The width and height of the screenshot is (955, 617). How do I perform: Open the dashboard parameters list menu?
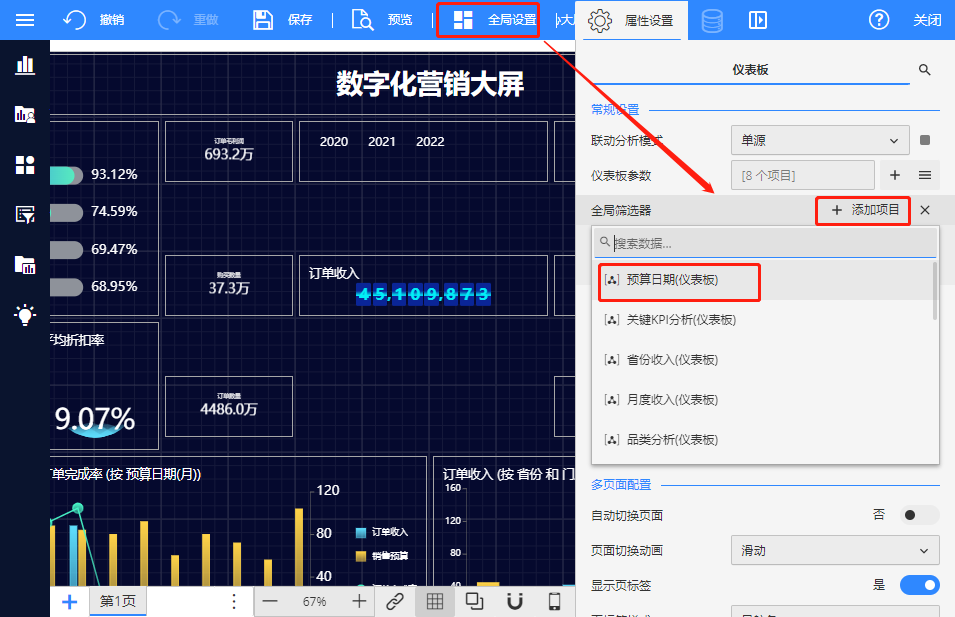(925, 175)
